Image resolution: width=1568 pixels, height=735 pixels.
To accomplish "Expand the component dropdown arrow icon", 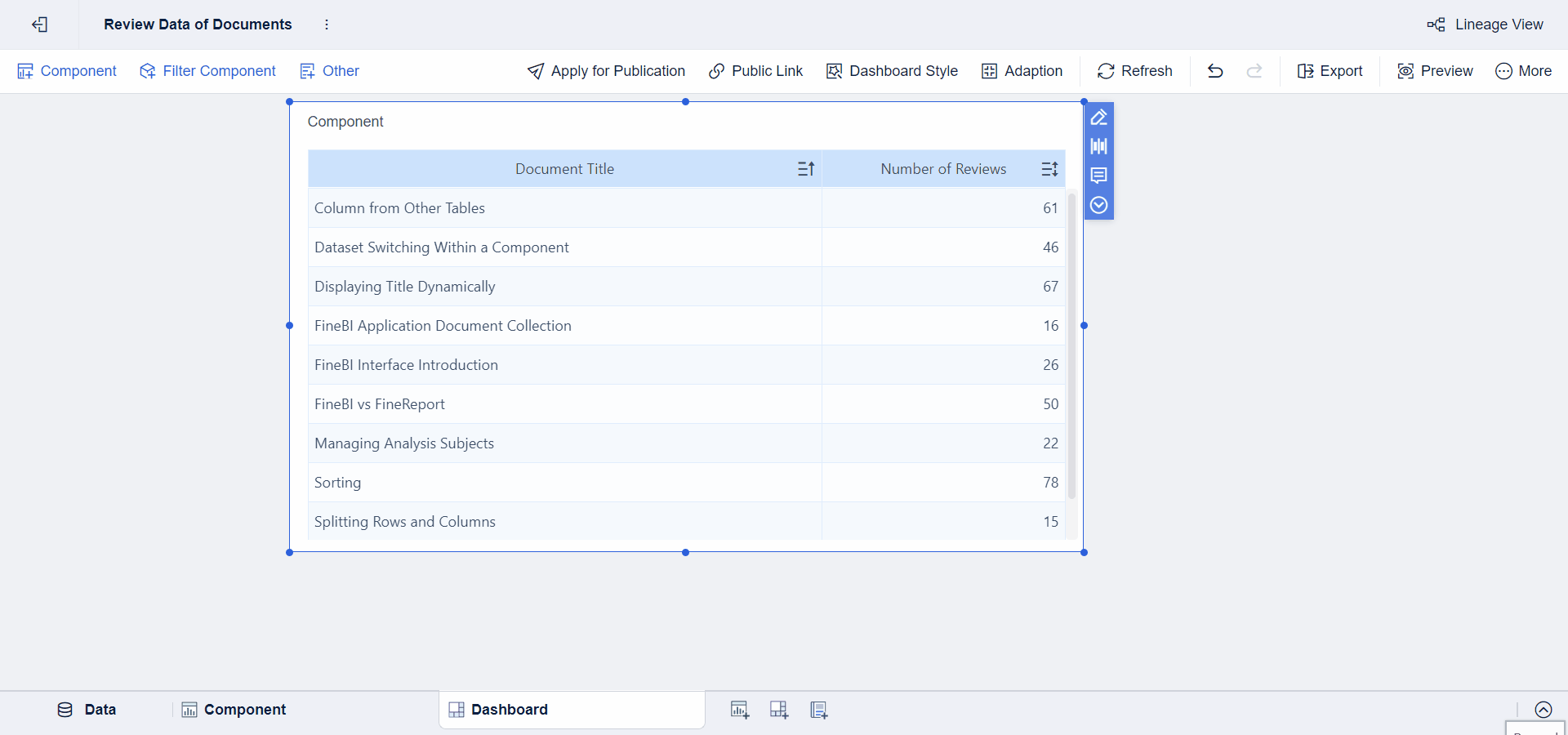I will [1099, 205].
